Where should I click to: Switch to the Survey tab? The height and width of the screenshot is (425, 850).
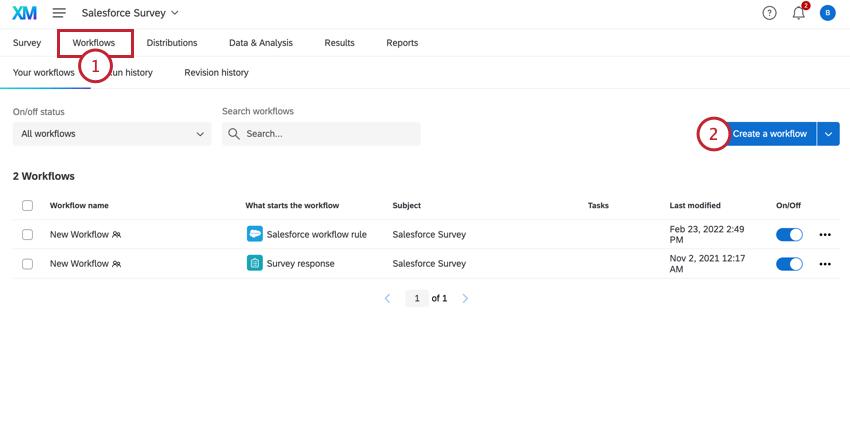[27, 43]
